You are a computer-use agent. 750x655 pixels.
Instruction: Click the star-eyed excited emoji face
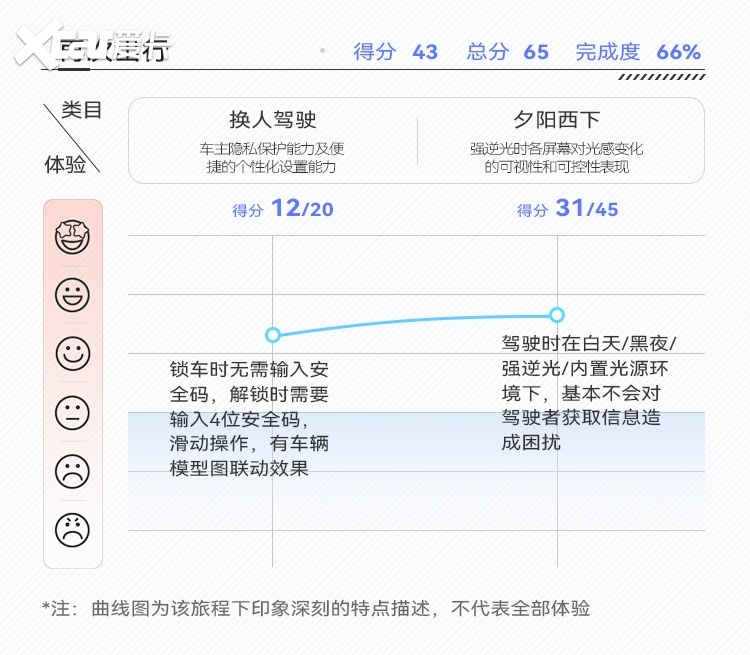pos(72,237)
